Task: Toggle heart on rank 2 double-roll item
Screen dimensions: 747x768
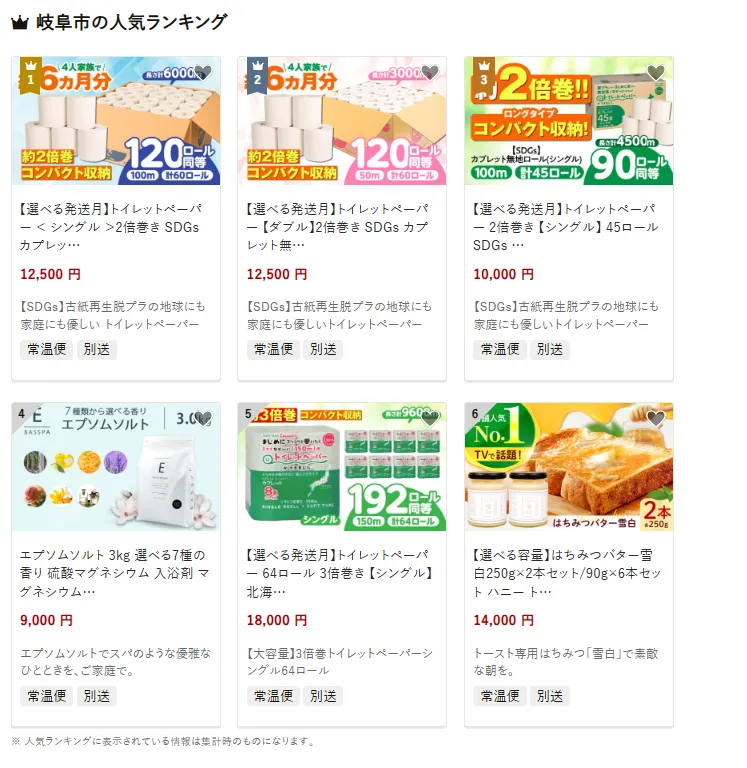Action: pos(430,72)
